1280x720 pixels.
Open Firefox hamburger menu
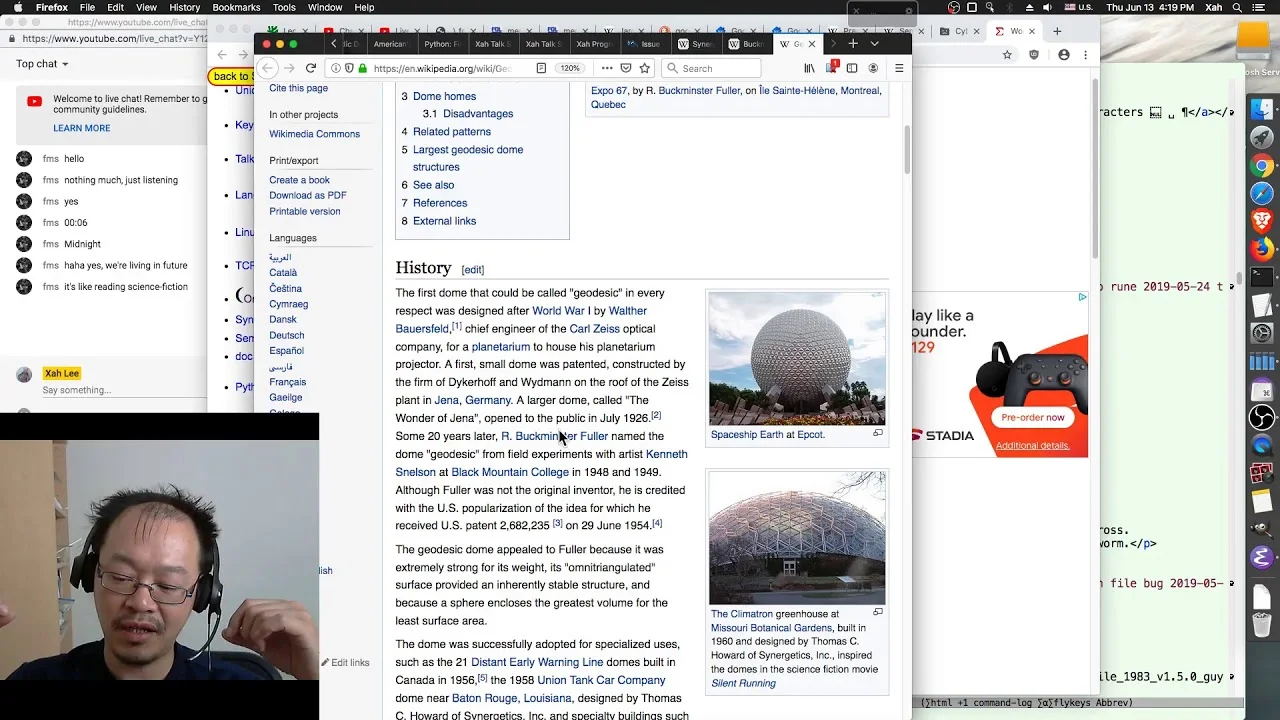(899, 68)
